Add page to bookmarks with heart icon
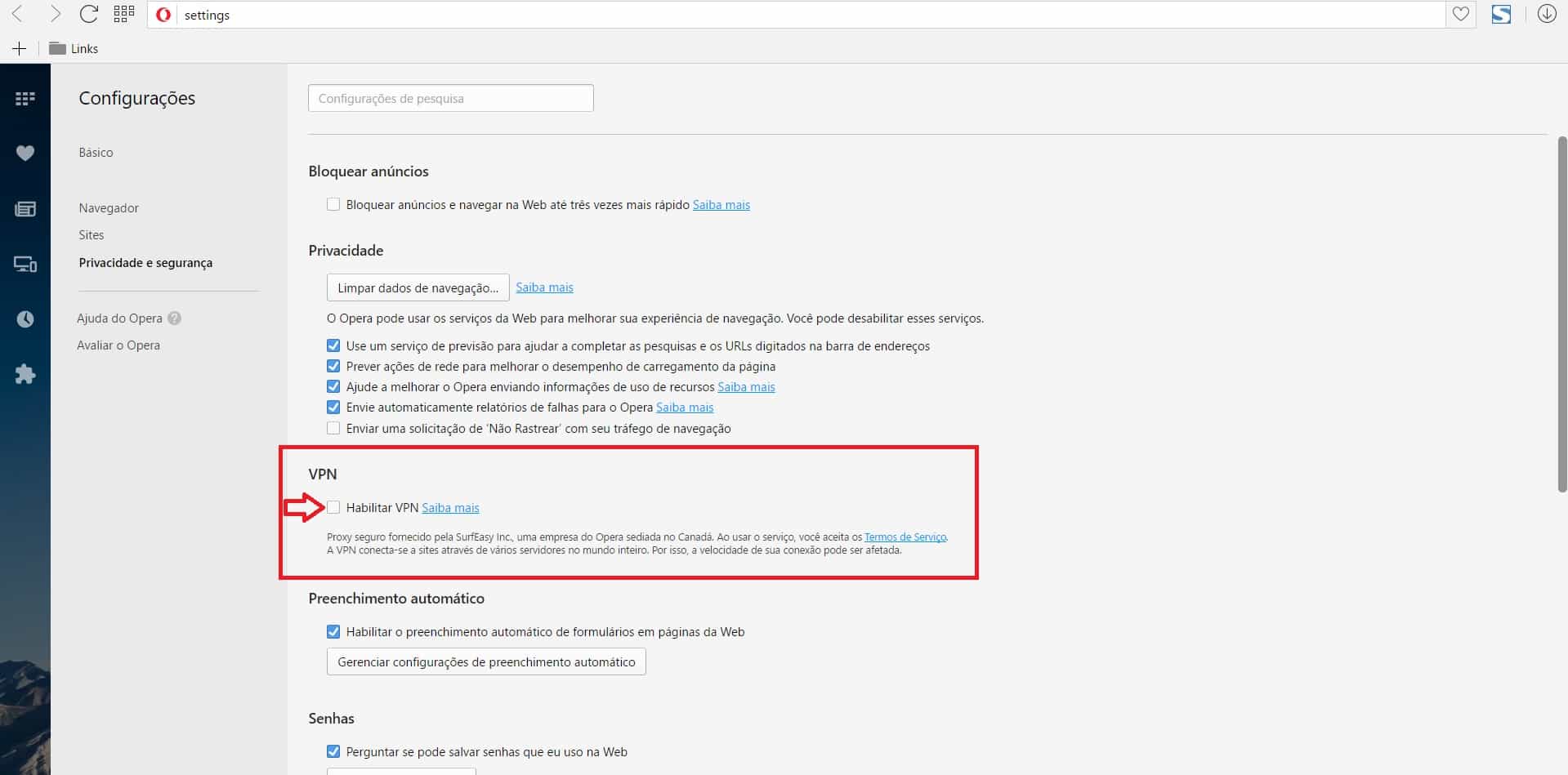 tap(1461, 14)
